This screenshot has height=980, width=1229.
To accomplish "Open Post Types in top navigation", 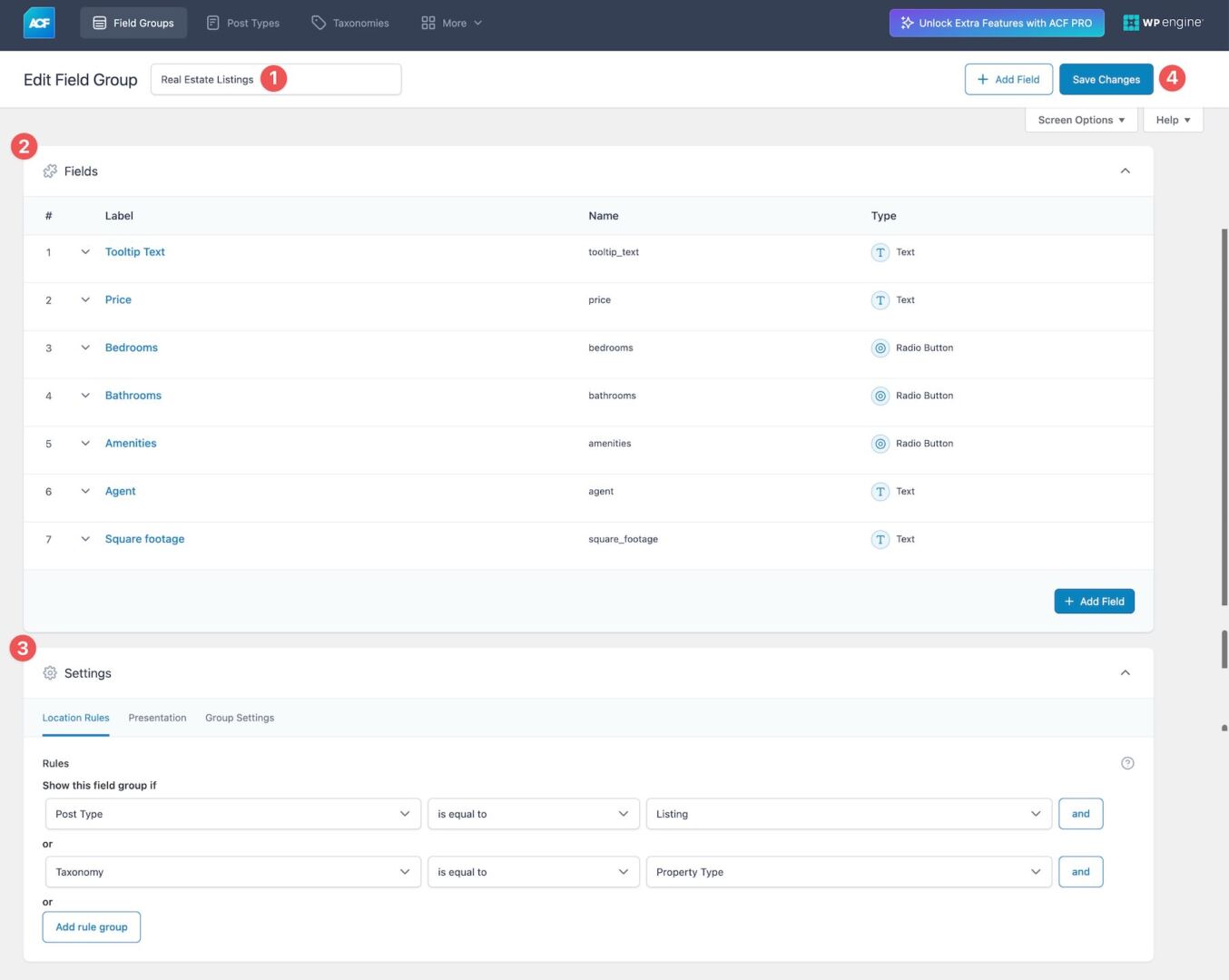I will pos(243,23).
